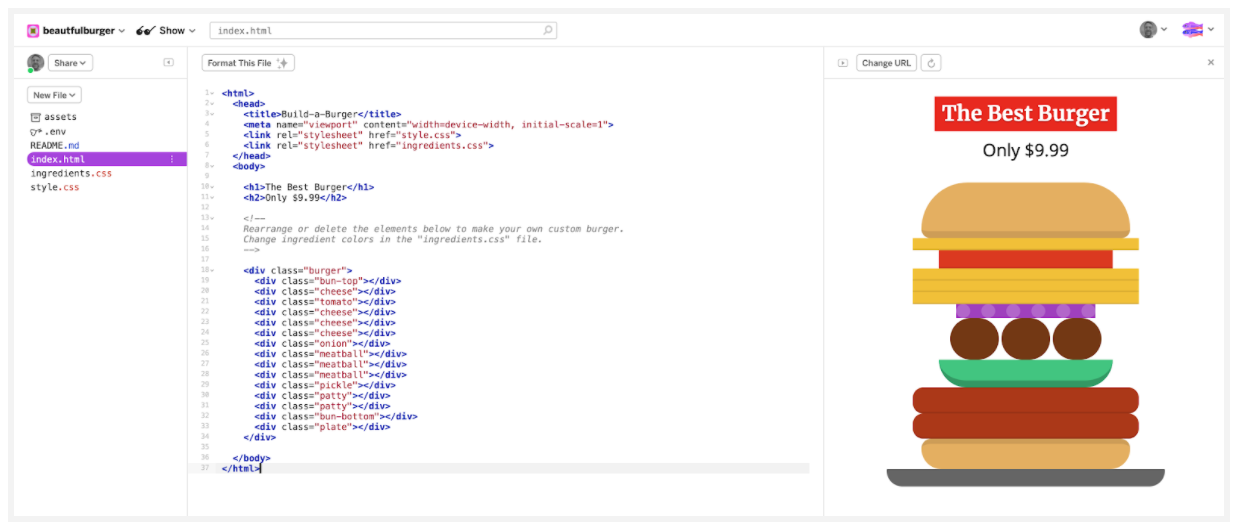Click the file search field showing index.html
Screen dimensions: 1240x528
383,30
